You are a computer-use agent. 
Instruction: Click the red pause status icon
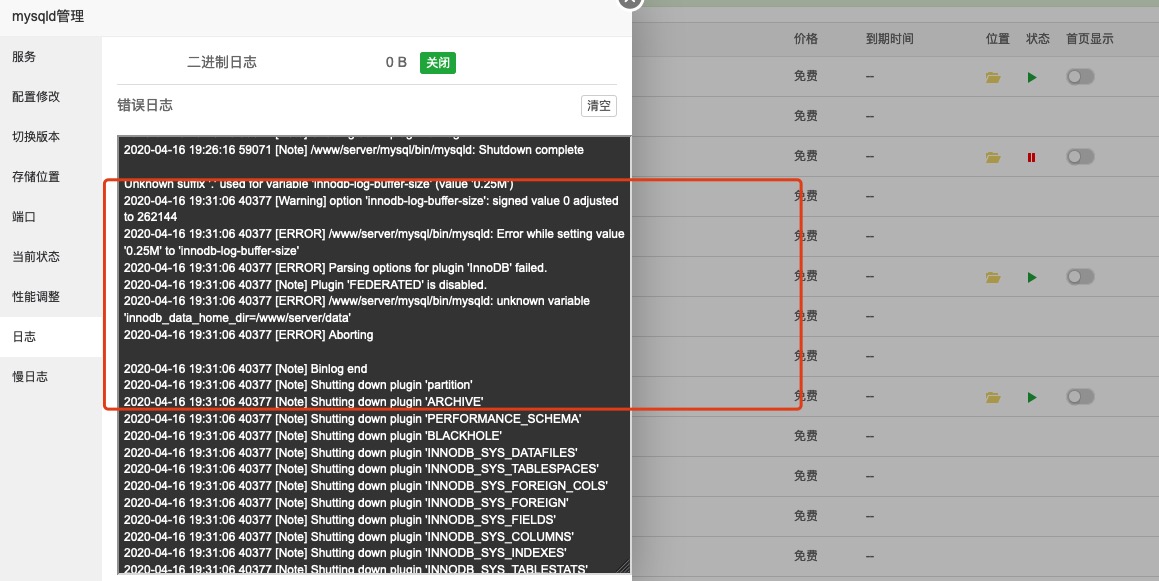pos(1031,157)
